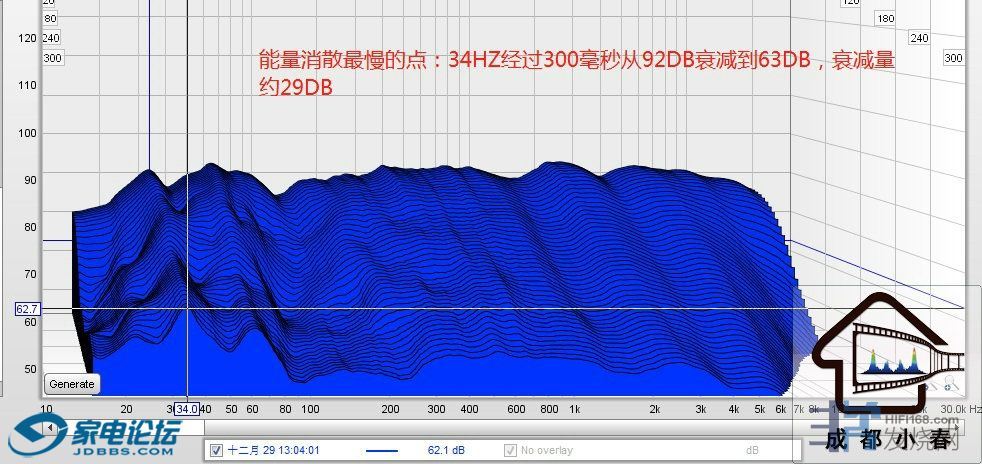Click the 62.7 level cursor readout
The image size is (982, 464).
(27, 309)
